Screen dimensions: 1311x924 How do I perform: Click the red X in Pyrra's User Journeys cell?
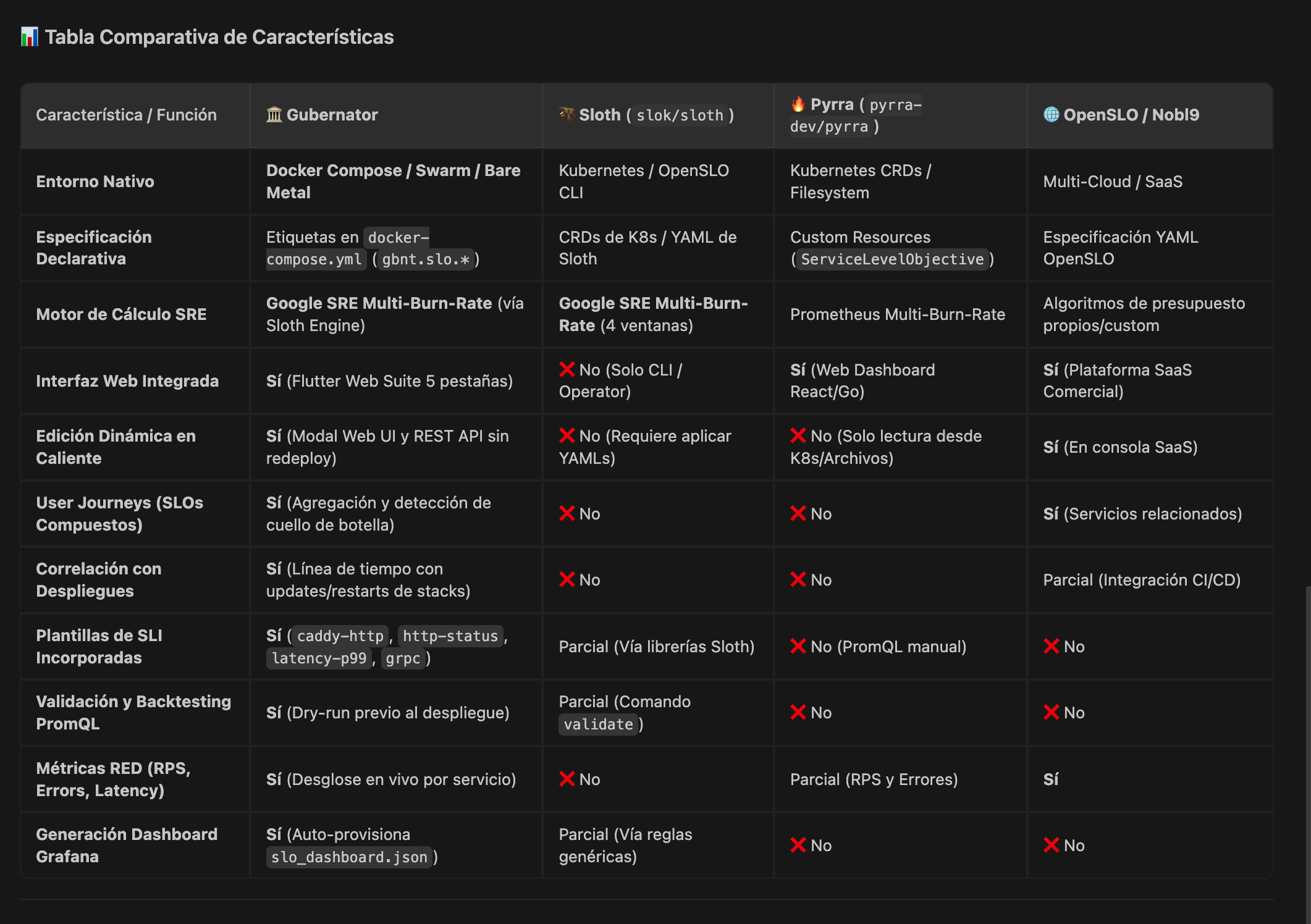click(x=798, y=513)
